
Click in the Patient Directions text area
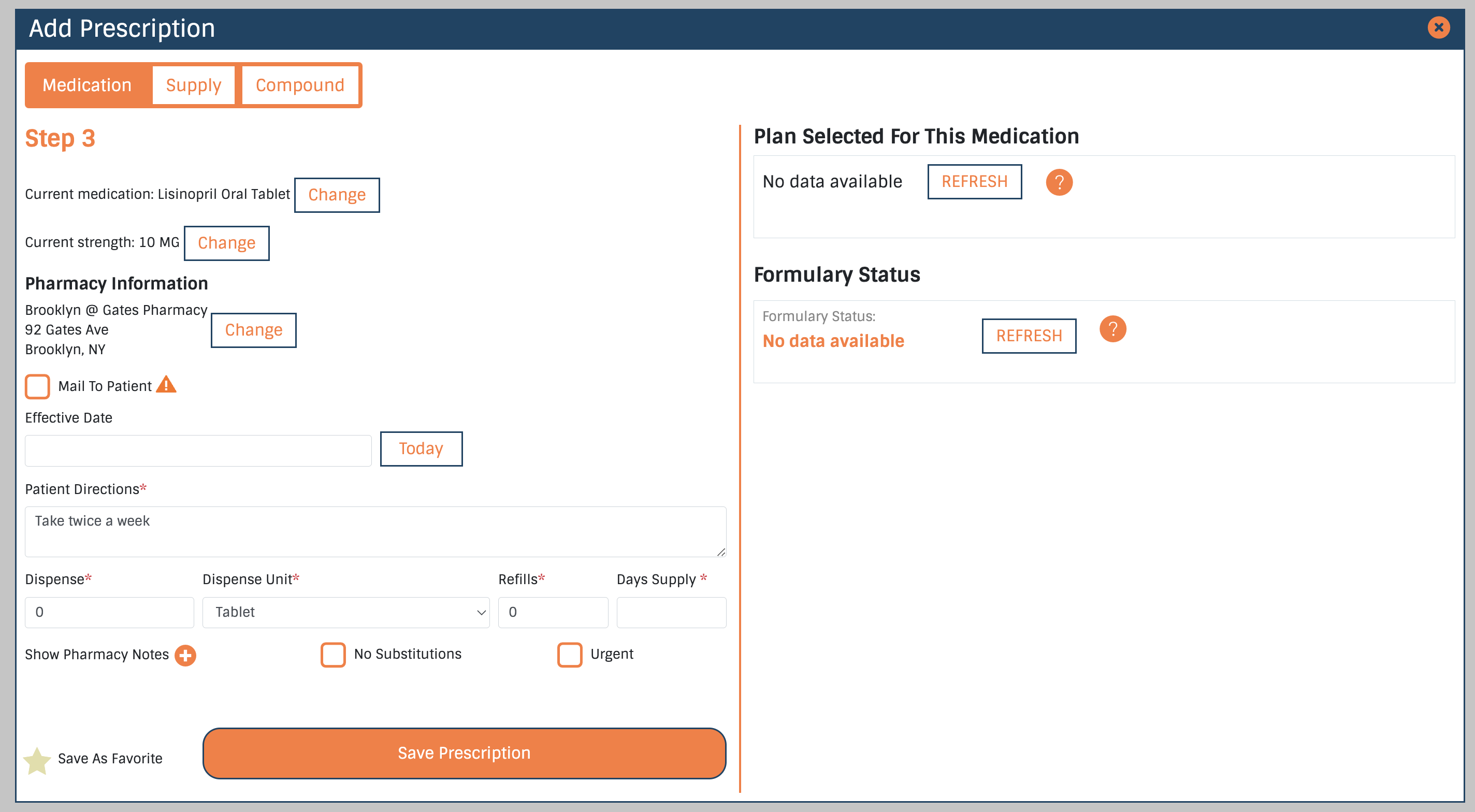point(375,531)
